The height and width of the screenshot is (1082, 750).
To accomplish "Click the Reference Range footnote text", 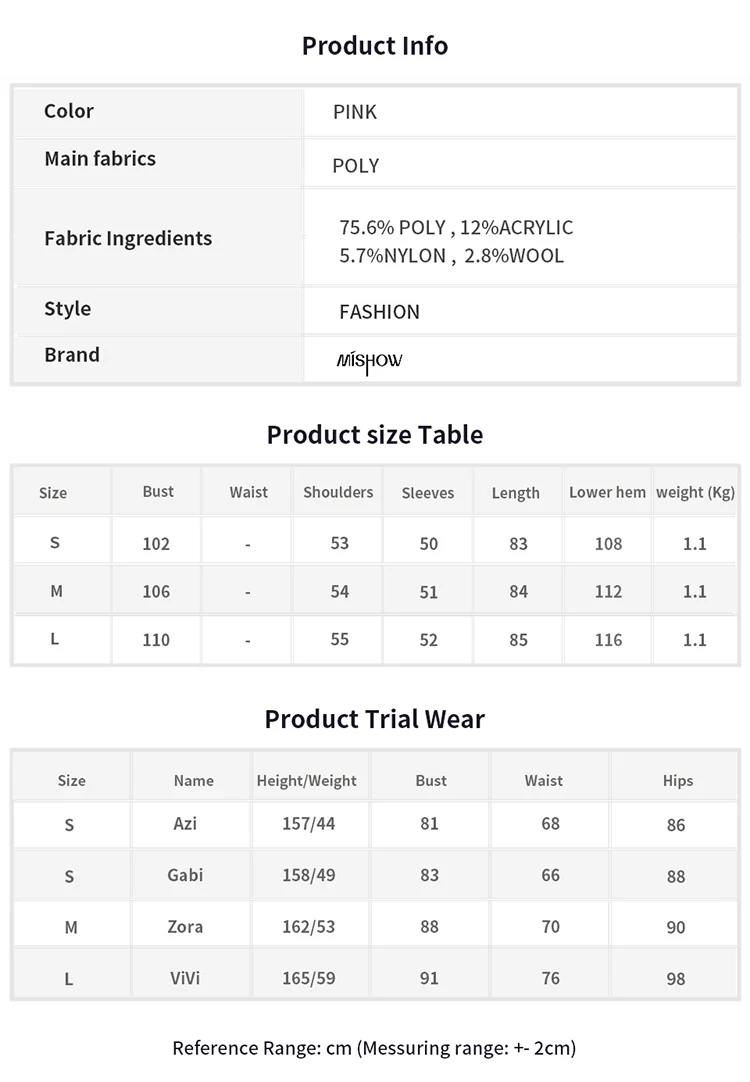I will click(x=374, y=1047).
